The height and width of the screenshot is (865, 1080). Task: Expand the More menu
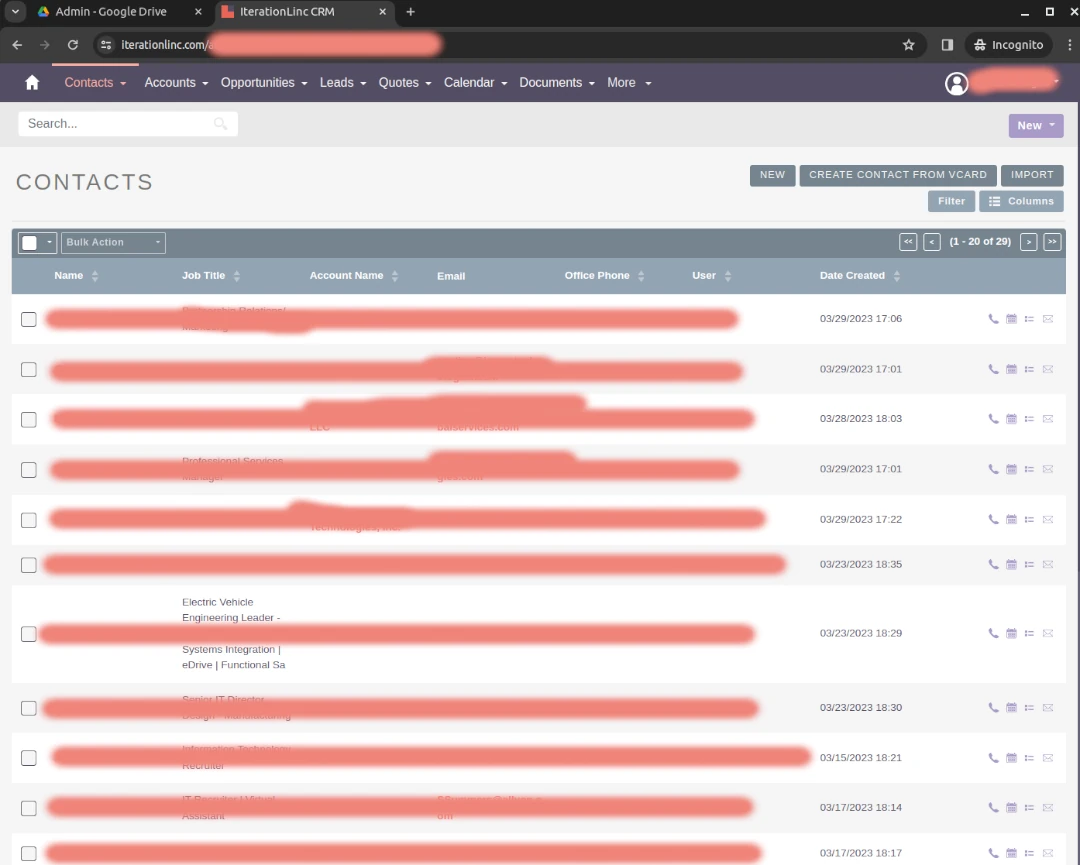(x=629, y=83)
